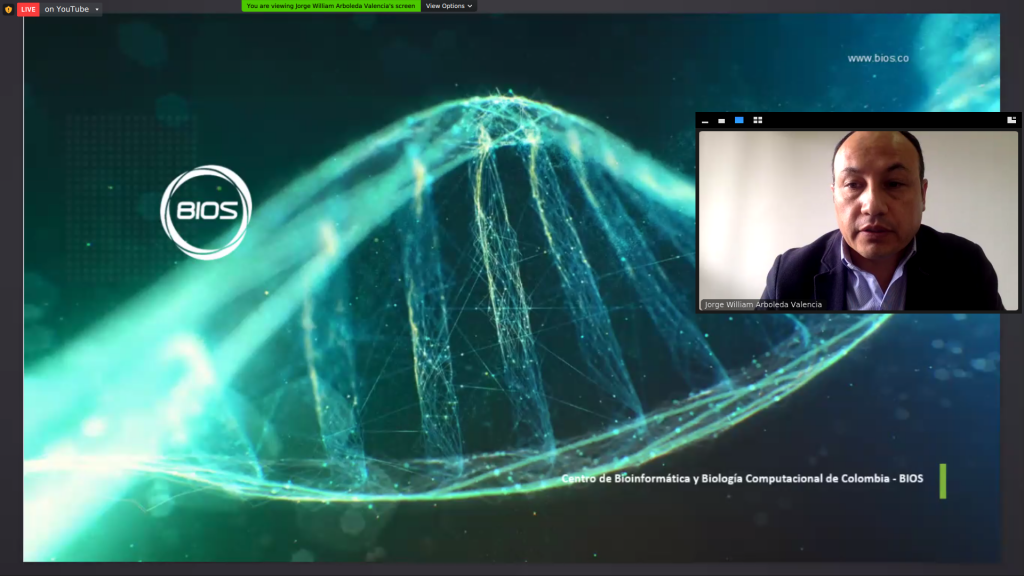The image size is (1024, 576).
Task: Collapse the video panel to minimized bar
Action: [x=705, y=121]
